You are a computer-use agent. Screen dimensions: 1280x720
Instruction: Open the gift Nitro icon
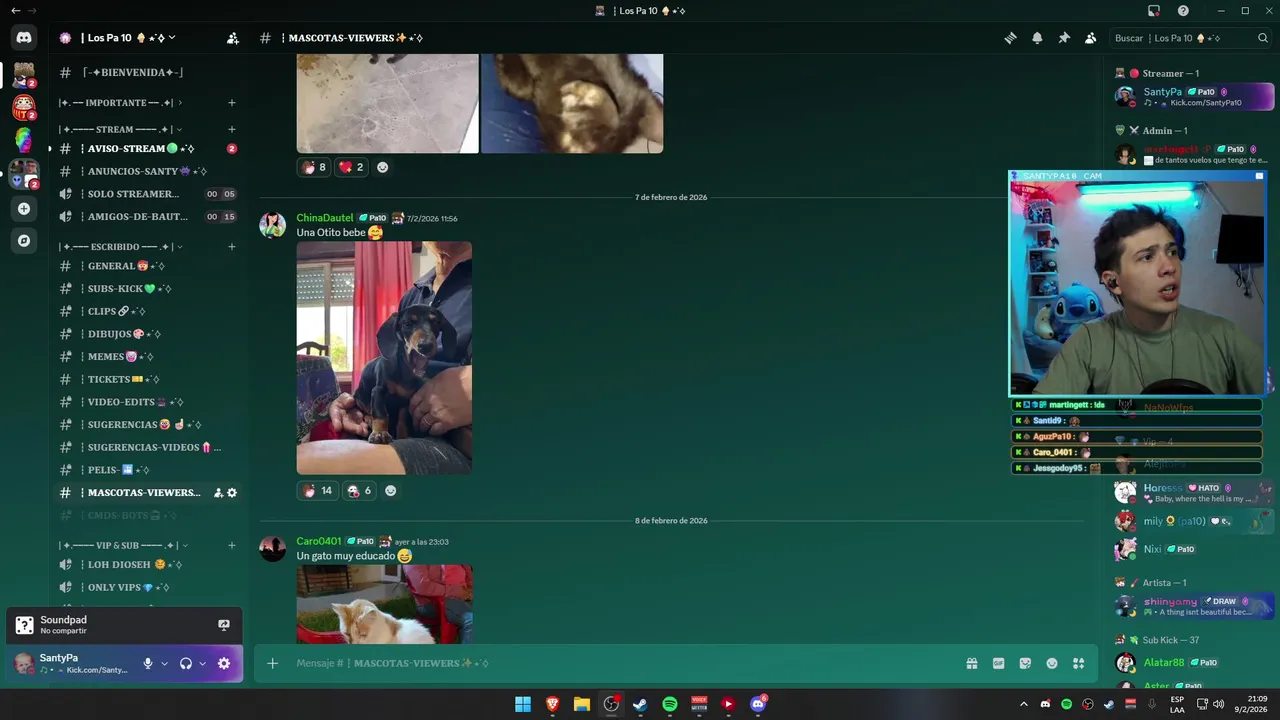(971, 663)
